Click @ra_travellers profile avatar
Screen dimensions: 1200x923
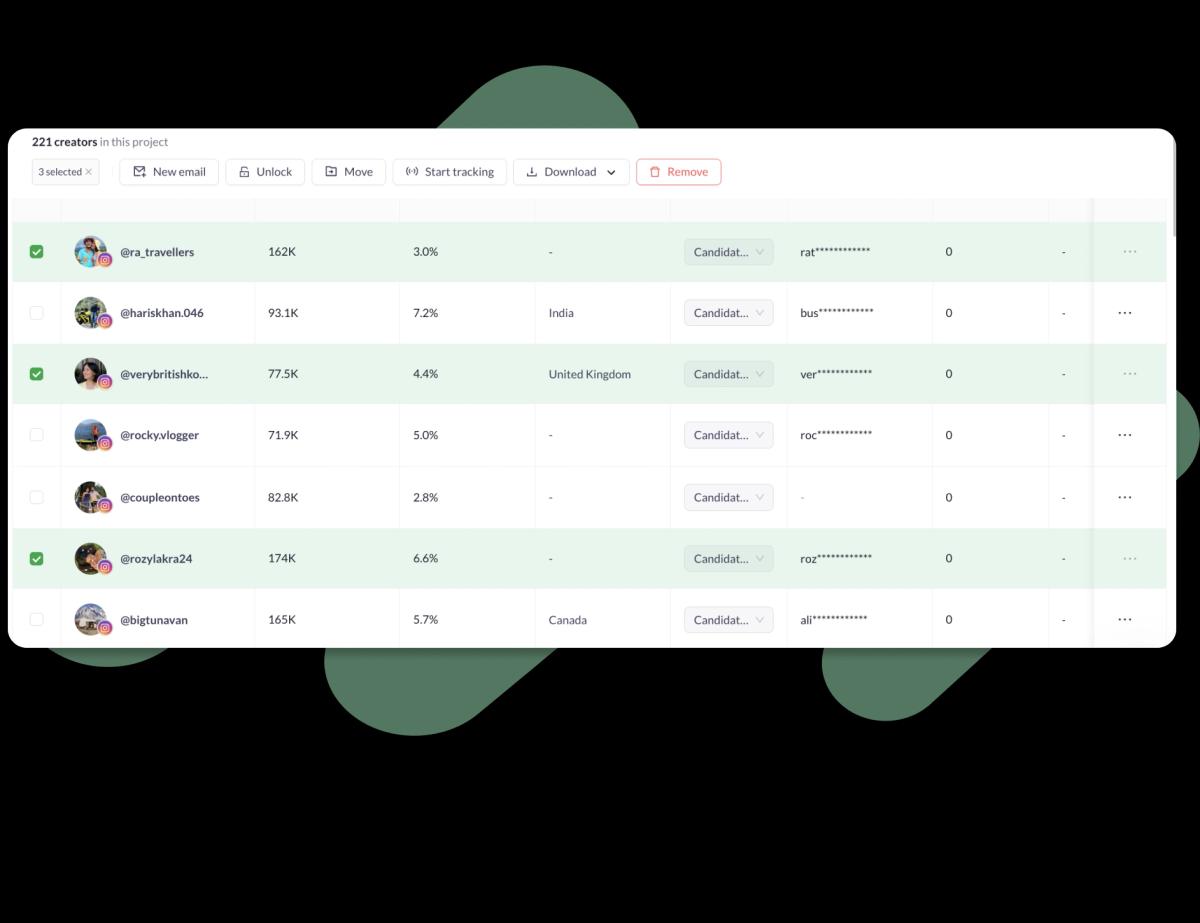click(x=91, y=252)
